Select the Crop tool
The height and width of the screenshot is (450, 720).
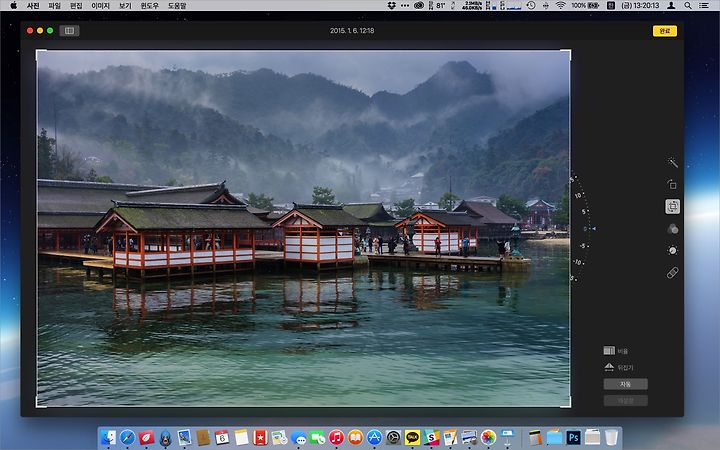click(x=672, y=207)
